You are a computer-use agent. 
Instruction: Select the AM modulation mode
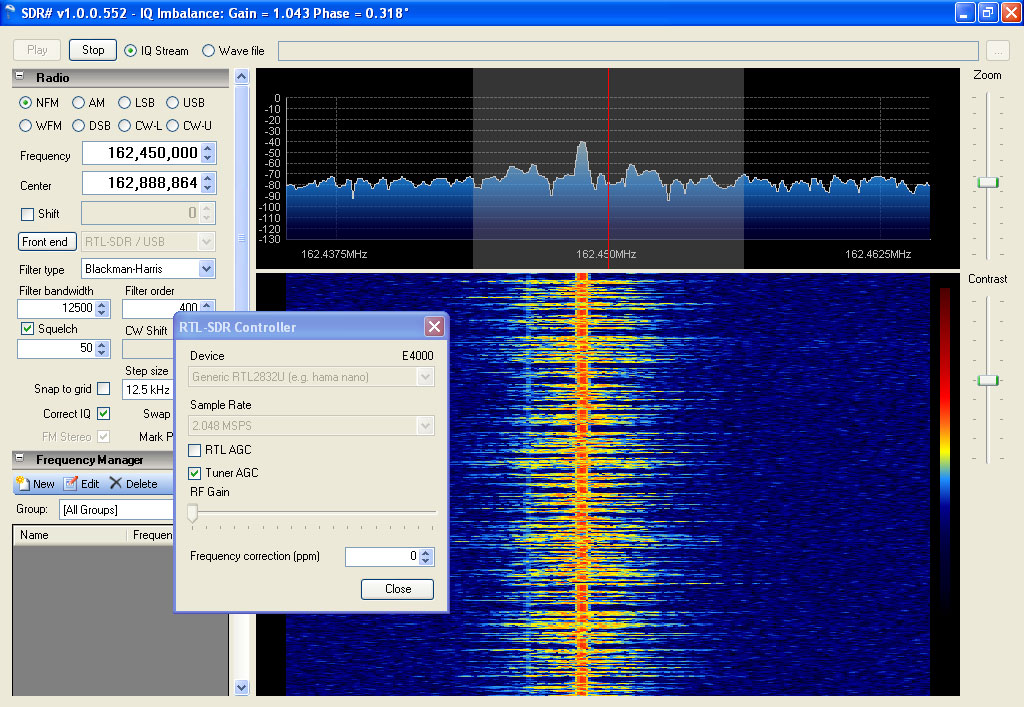(x=80, y=102)
